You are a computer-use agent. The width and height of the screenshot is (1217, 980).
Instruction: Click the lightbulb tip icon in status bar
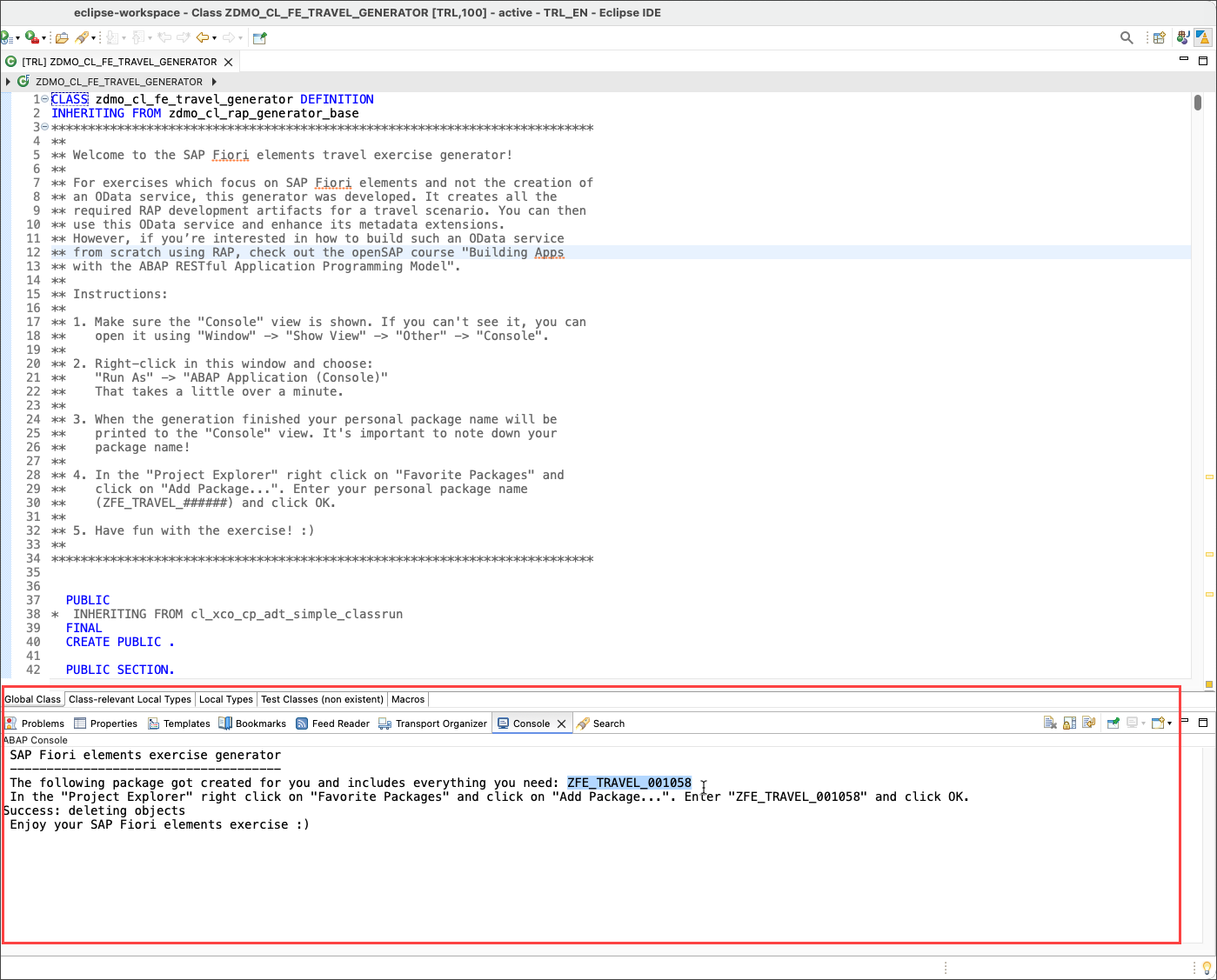(x=1207, y=968)
